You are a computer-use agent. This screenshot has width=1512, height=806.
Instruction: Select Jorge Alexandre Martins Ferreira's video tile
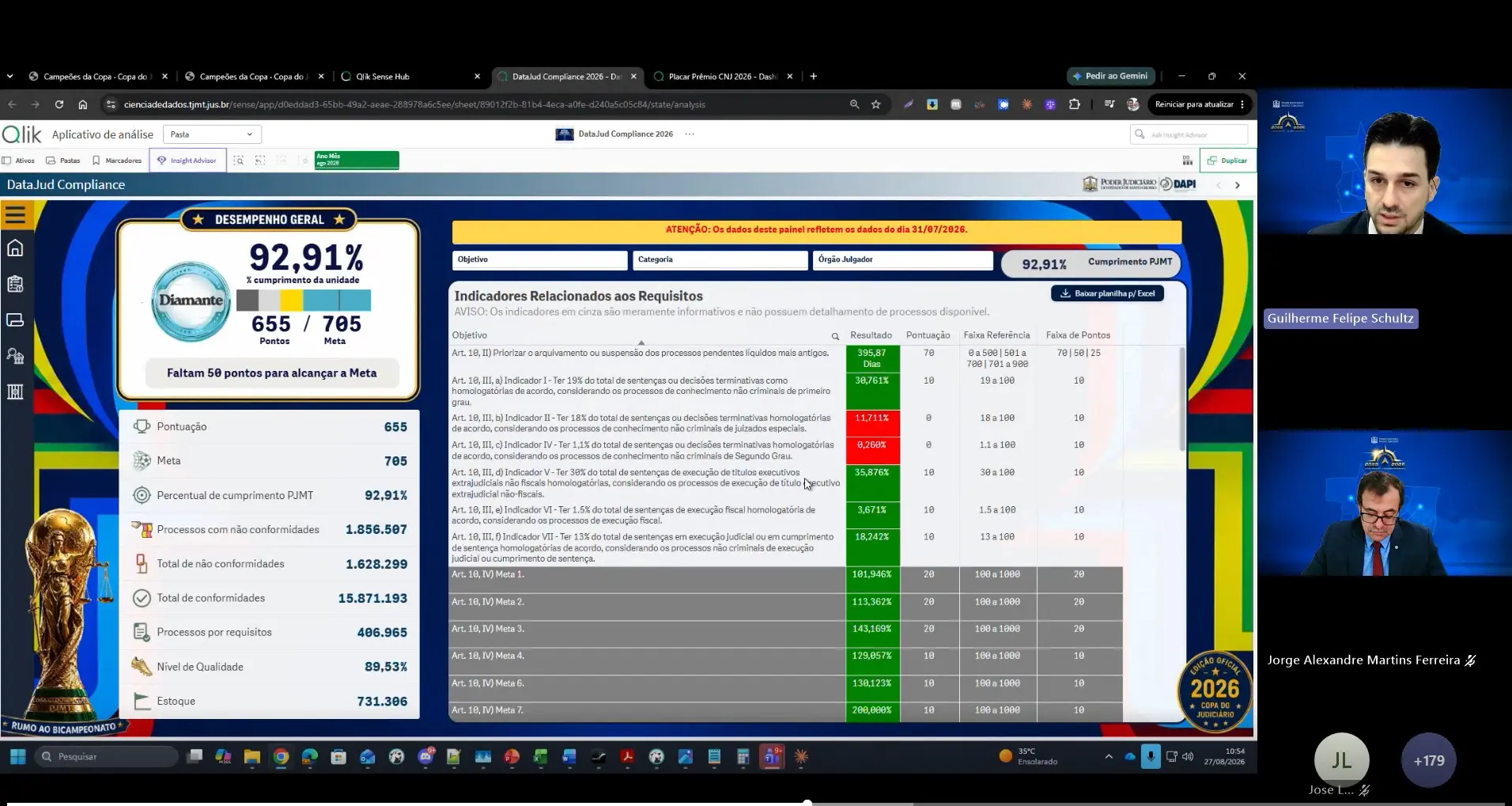pos(1384,503)
